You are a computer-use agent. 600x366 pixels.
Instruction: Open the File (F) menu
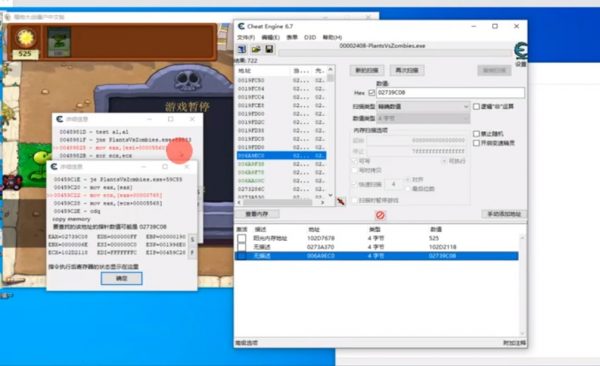coord(246,38)
